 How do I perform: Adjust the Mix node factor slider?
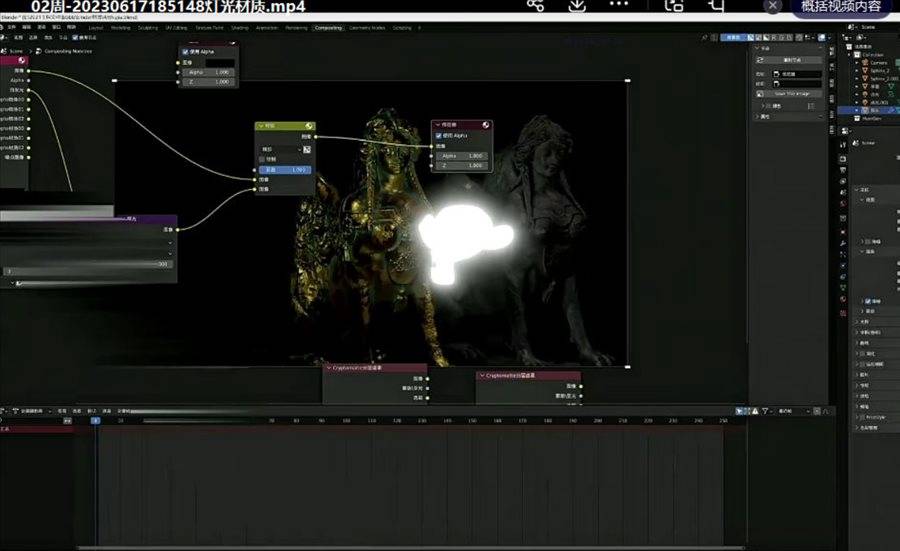(283, 170)
